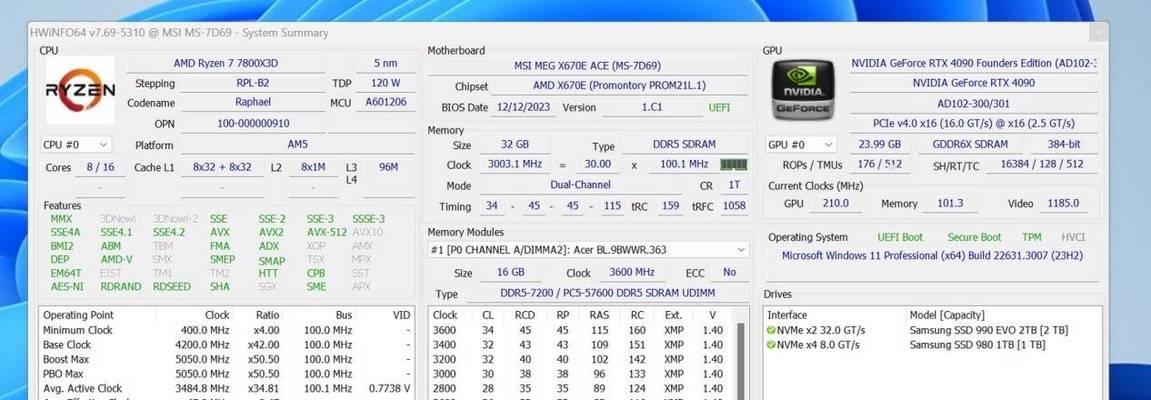Click the Dual-Channel mode field
Image resolution: width=1151 pixels, height=400 pixels.
pyautogui.click(x=581, y=185)
